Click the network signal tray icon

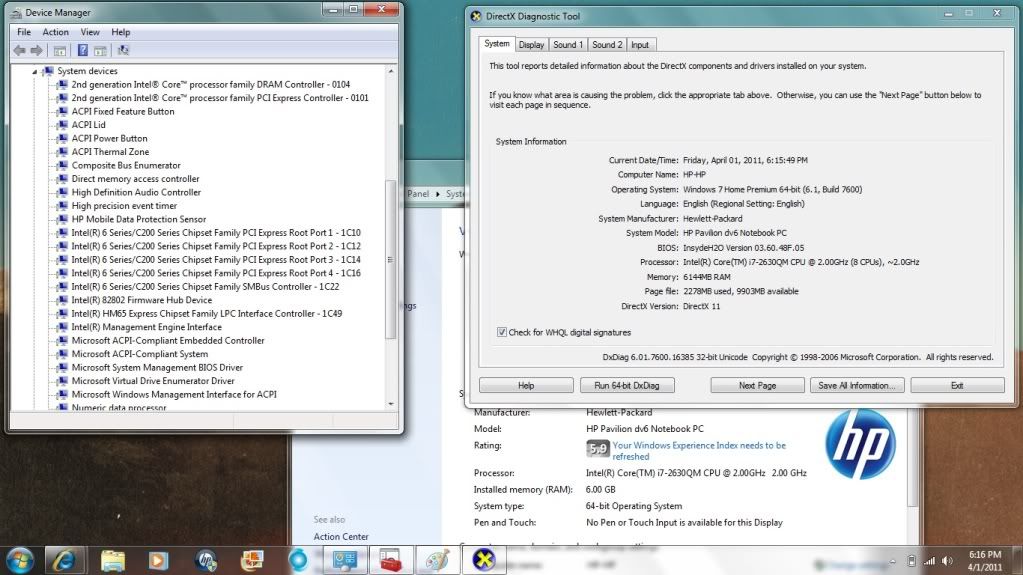tap(930, 561)
